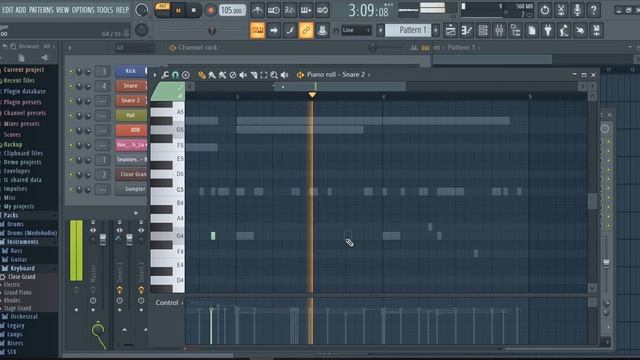
Task: Toggle piano roll snap magnet icon
Action: click(x=176, y=75)
